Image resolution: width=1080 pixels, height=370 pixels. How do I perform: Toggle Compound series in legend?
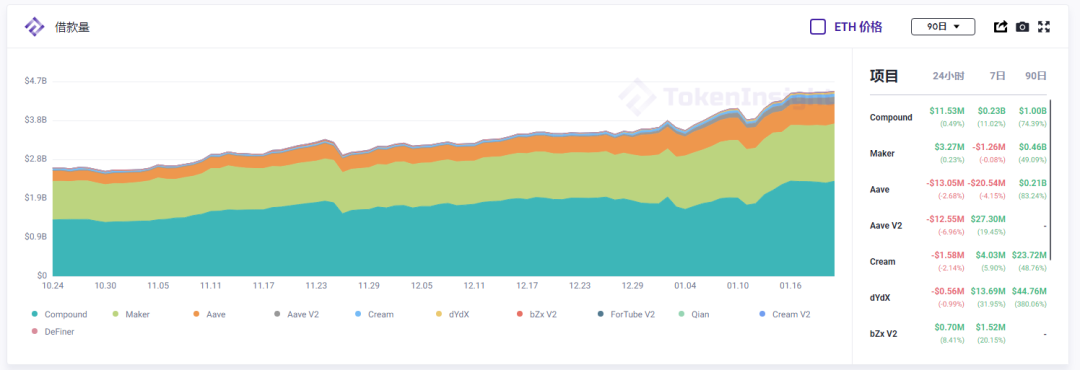[x=61, y=314]
